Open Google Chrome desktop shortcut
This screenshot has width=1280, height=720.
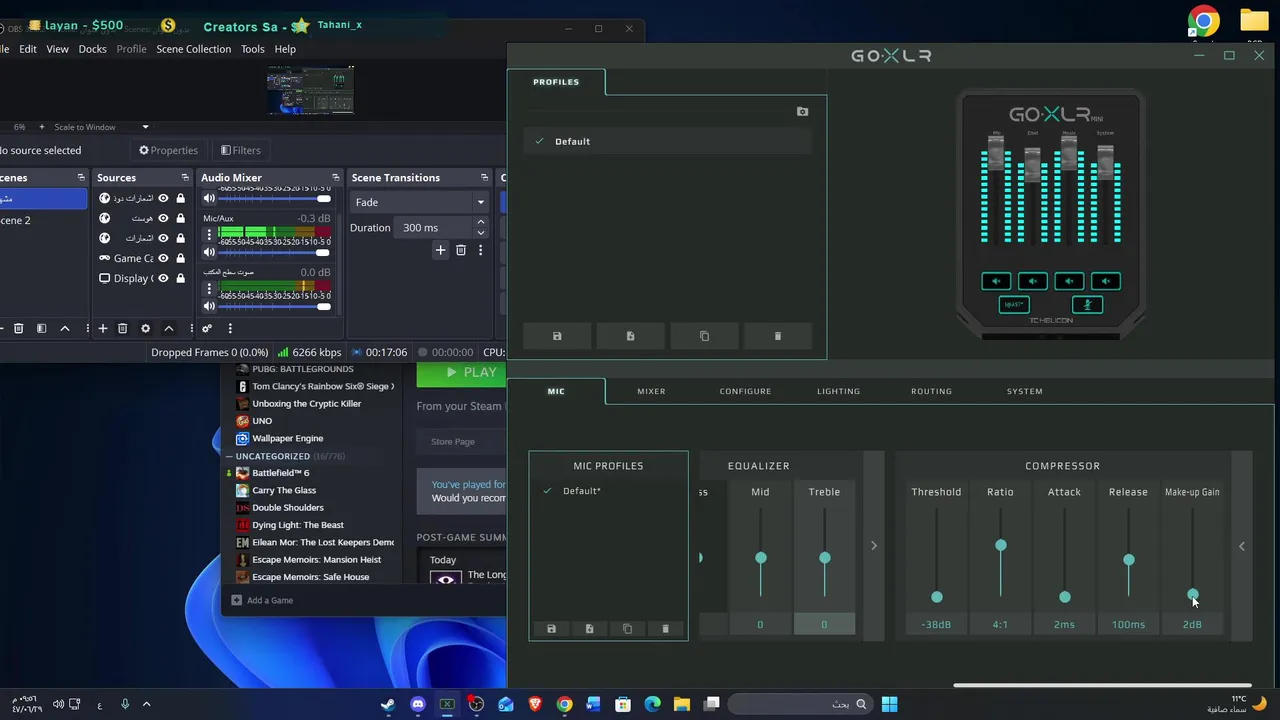pos(1204,21)
